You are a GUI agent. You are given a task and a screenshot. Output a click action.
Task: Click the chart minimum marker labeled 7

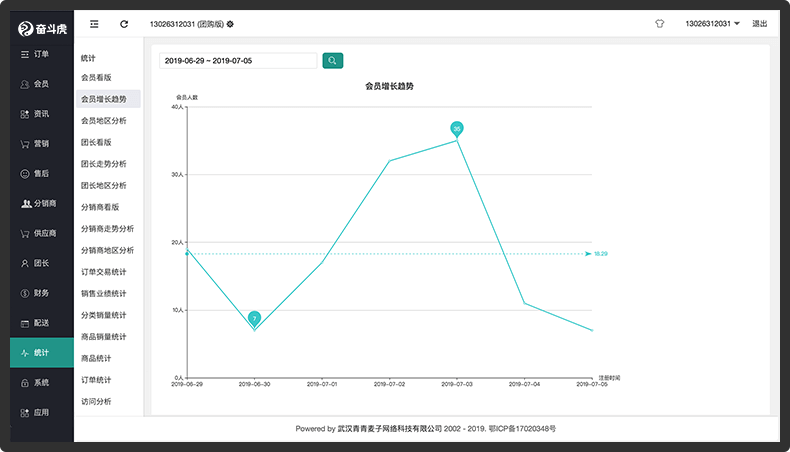click(254, 318)
